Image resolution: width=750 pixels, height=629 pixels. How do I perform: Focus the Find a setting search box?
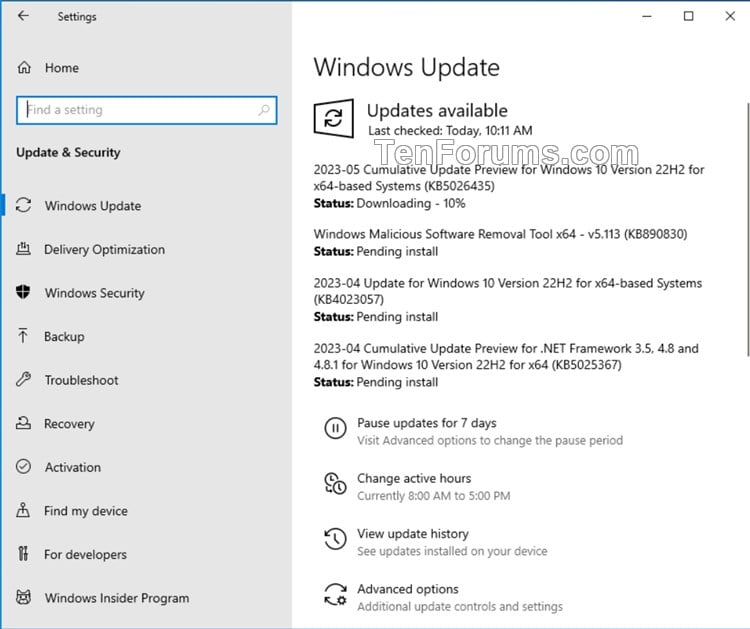coord(146,110)
